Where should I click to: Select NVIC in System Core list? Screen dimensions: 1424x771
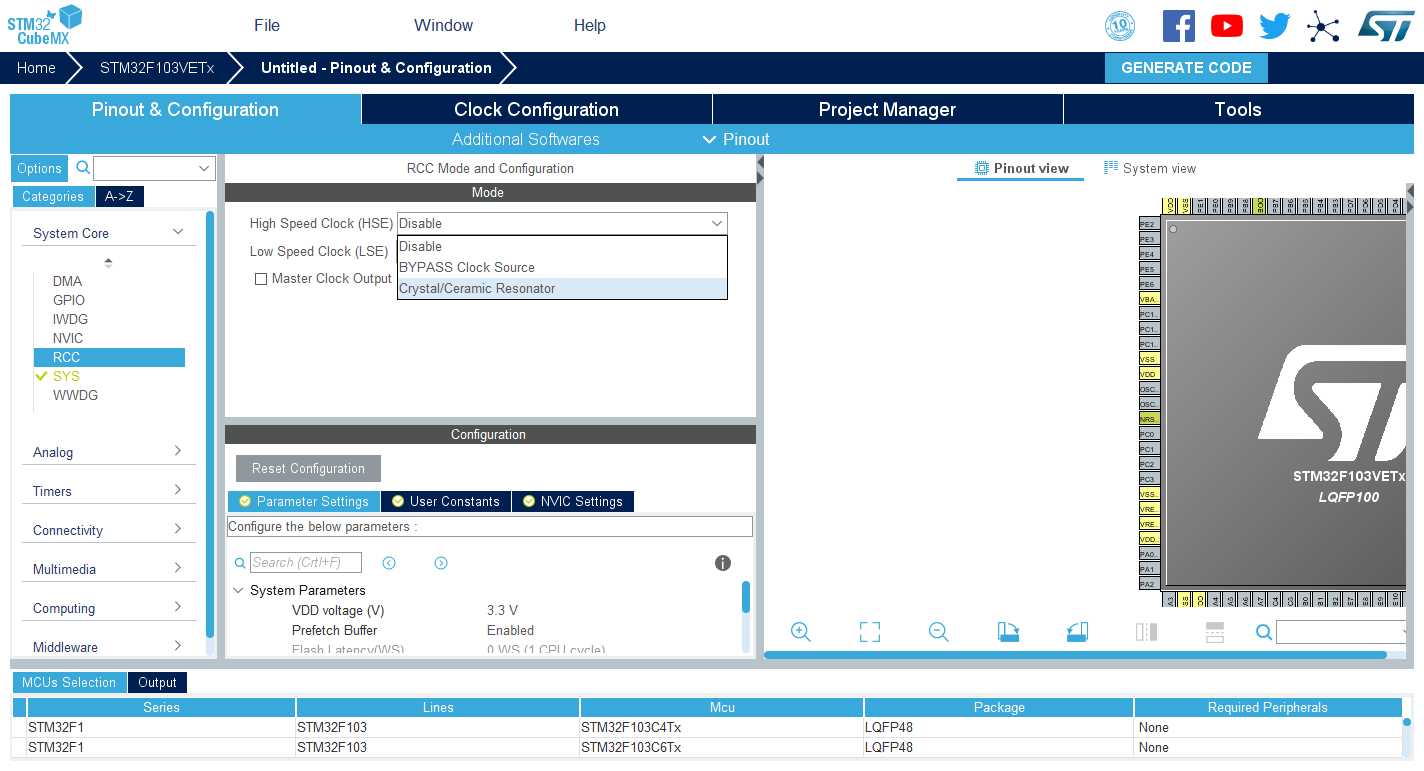coord(68,338)
